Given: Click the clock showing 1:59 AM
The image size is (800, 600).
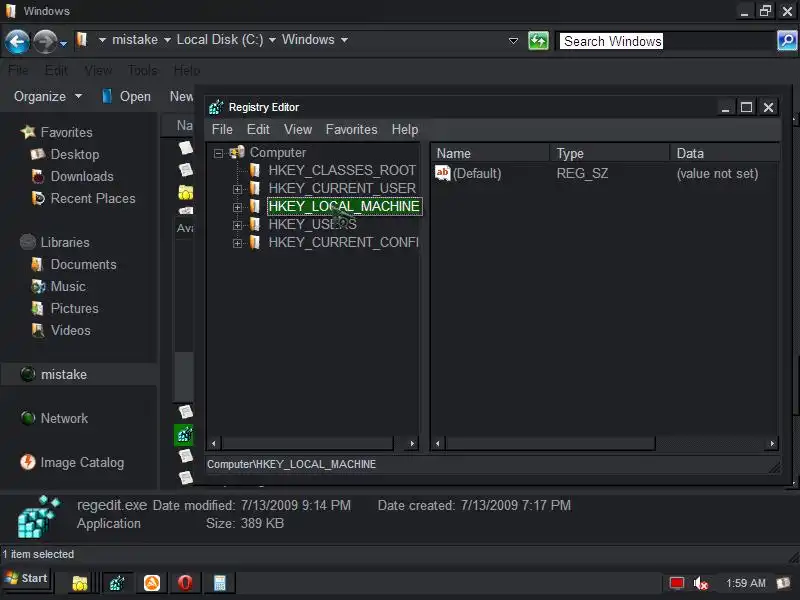Looking at the screenshot, I should click(x=745, y=583).
